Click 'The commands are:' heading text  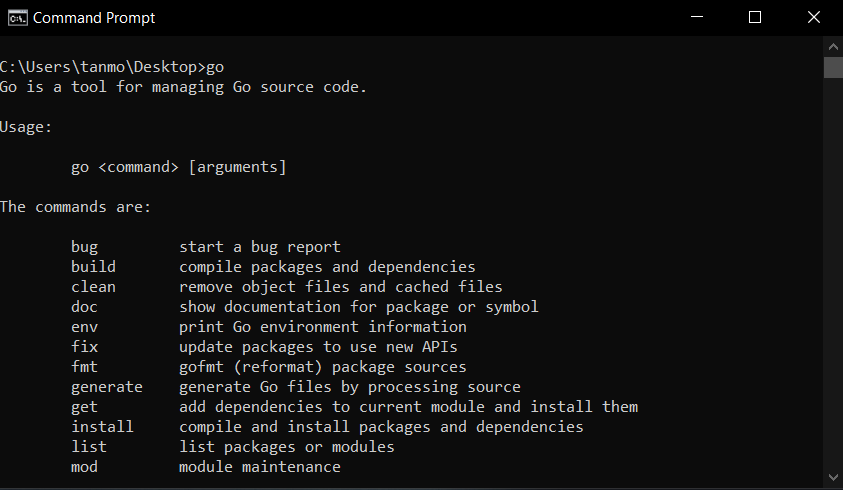pos(75,207)
